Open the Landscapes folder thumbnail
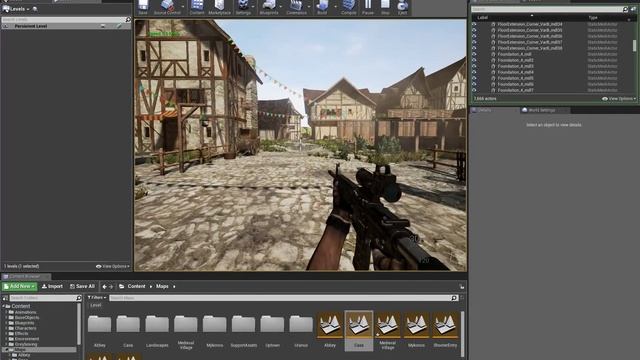 tap(157, 331)
